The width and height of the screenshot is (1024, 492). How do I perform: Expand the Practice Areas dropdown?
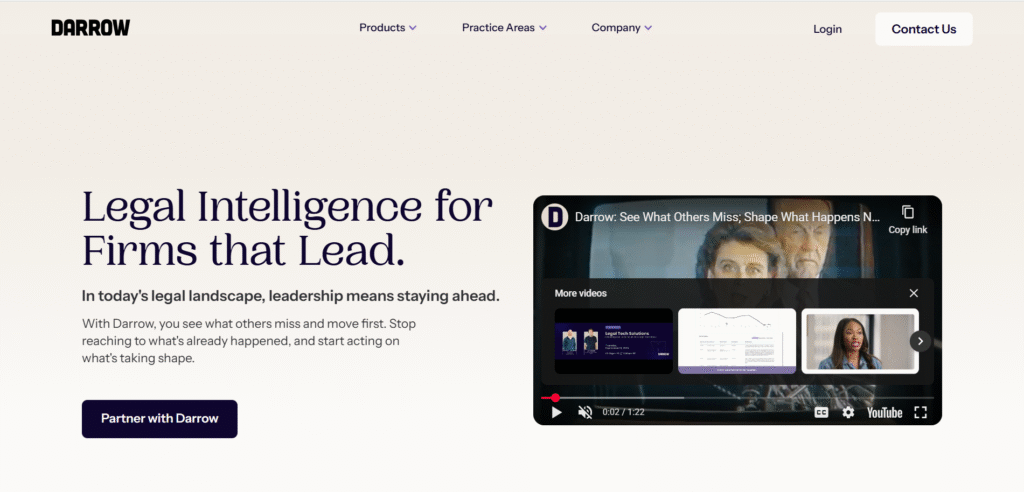tap(504, 27)
